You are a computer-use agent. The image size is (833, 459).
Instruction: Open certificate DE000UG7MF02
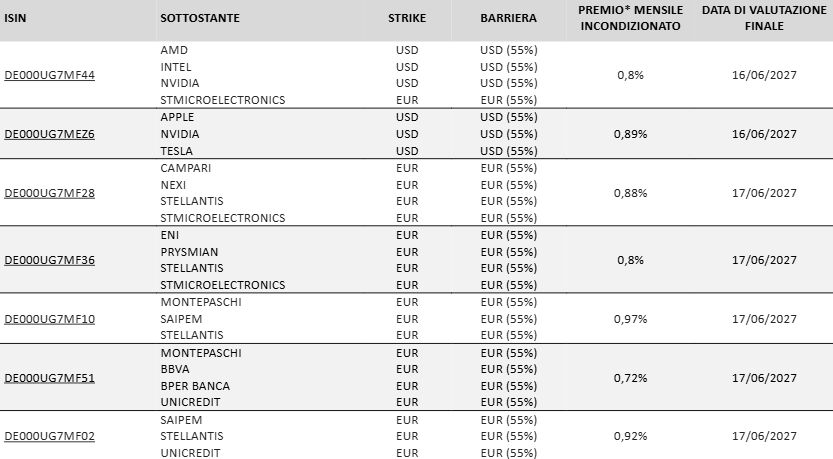[x=50, y=436]
